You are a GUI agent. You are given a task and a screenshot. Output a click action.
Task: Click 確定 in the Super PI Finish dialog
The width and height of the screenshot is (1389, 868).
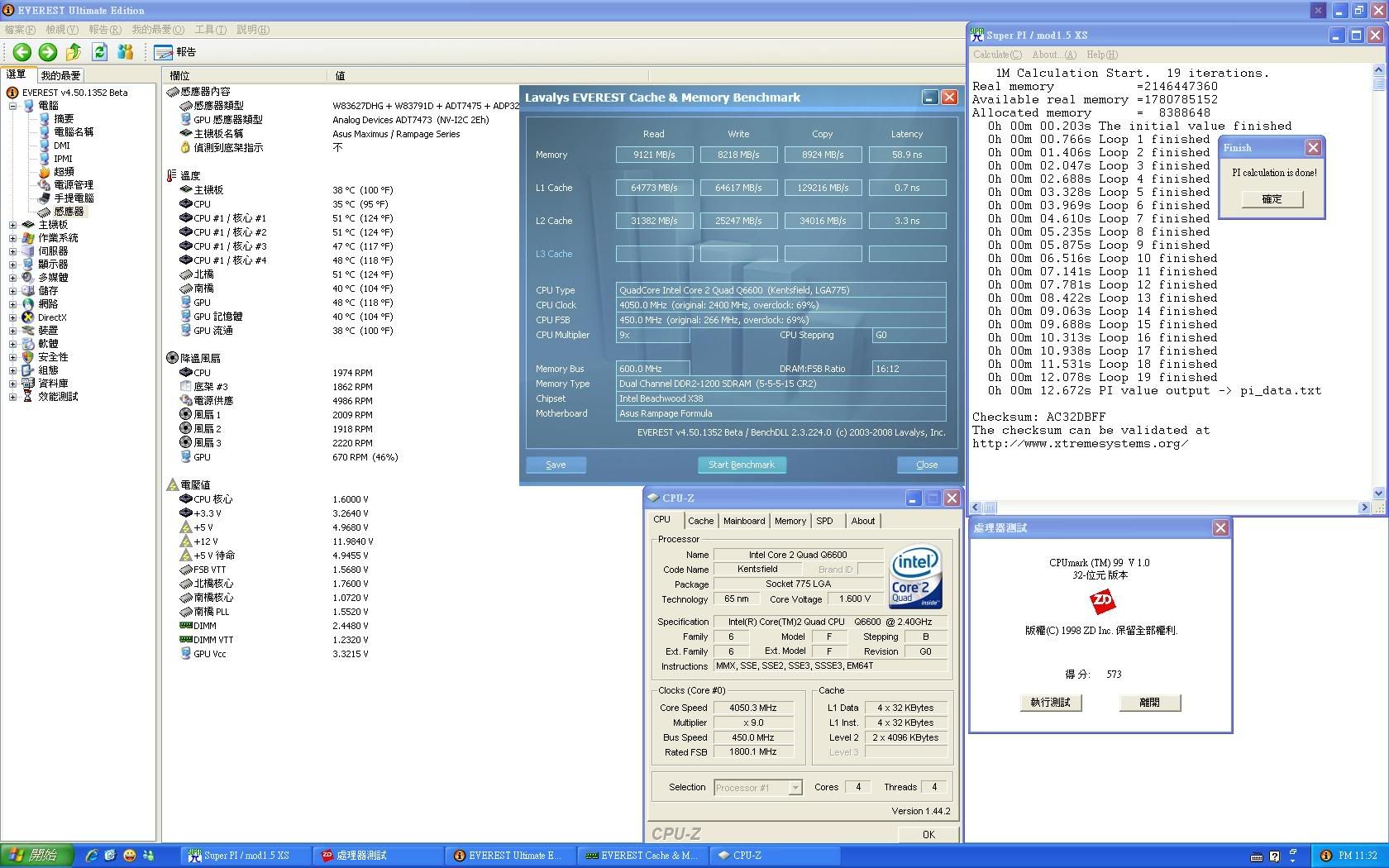click(1272, 199)
